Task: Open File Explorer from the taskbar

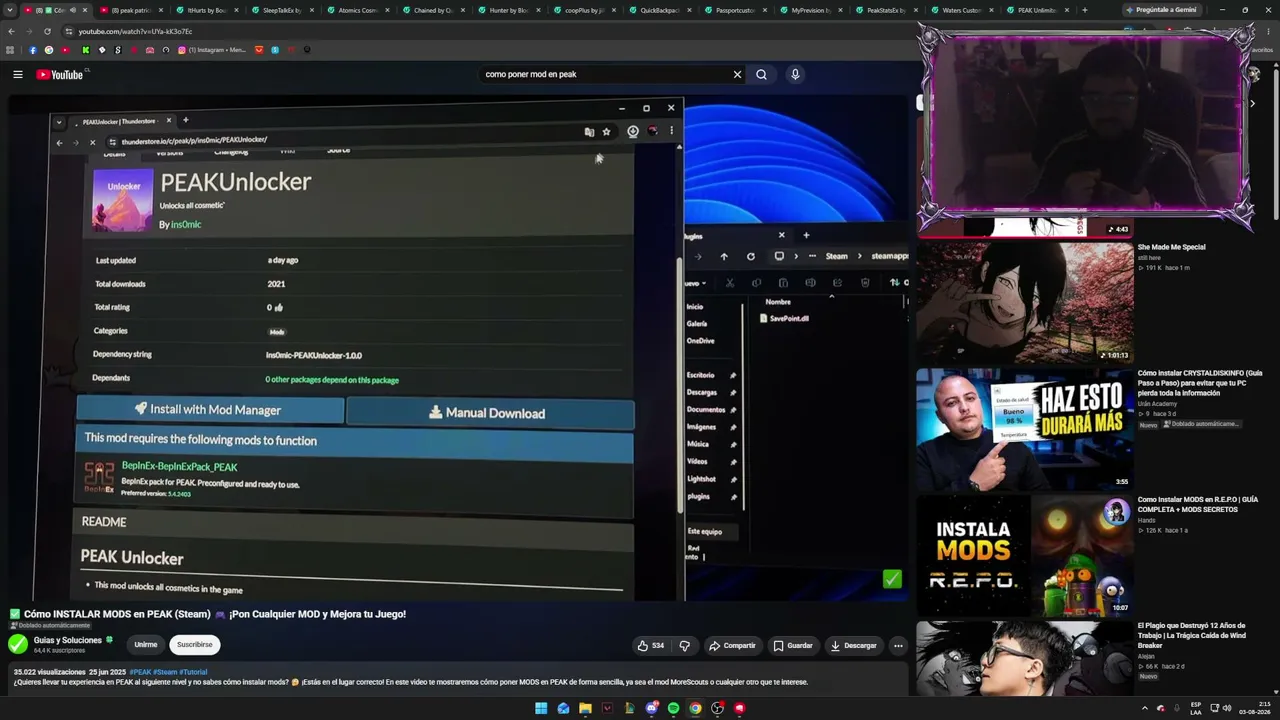Action: pos(585,708)
